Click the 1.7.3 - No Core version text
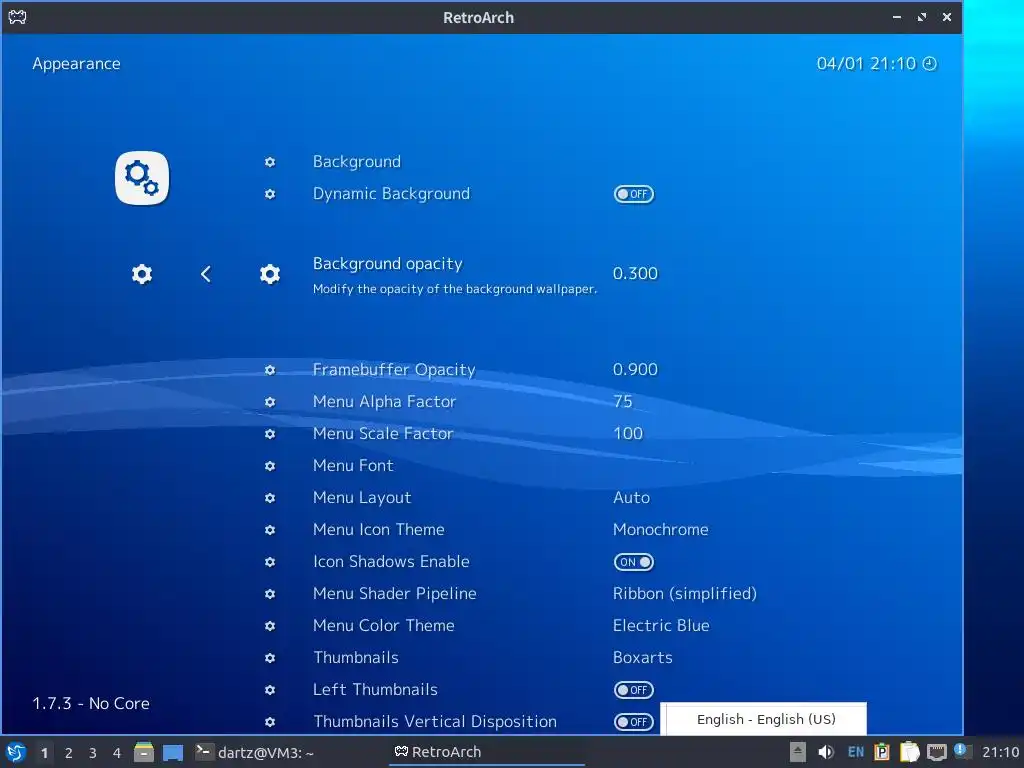The width and height of the screenshot is (1024, 768). pos(91,703)
